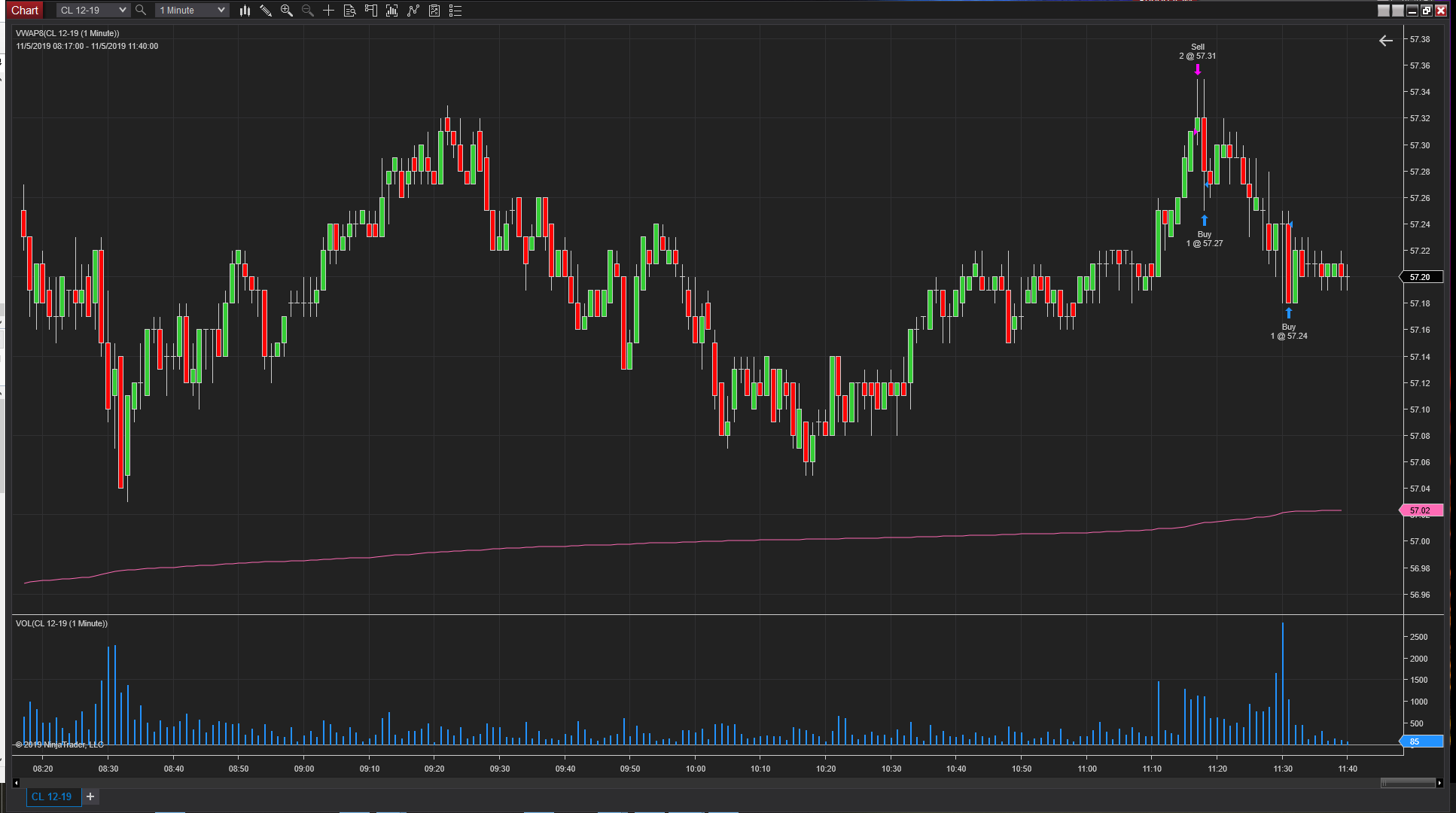Open the Chart Trader icon
Viewport: 1456px width, 813px height.
pos(371,11)
